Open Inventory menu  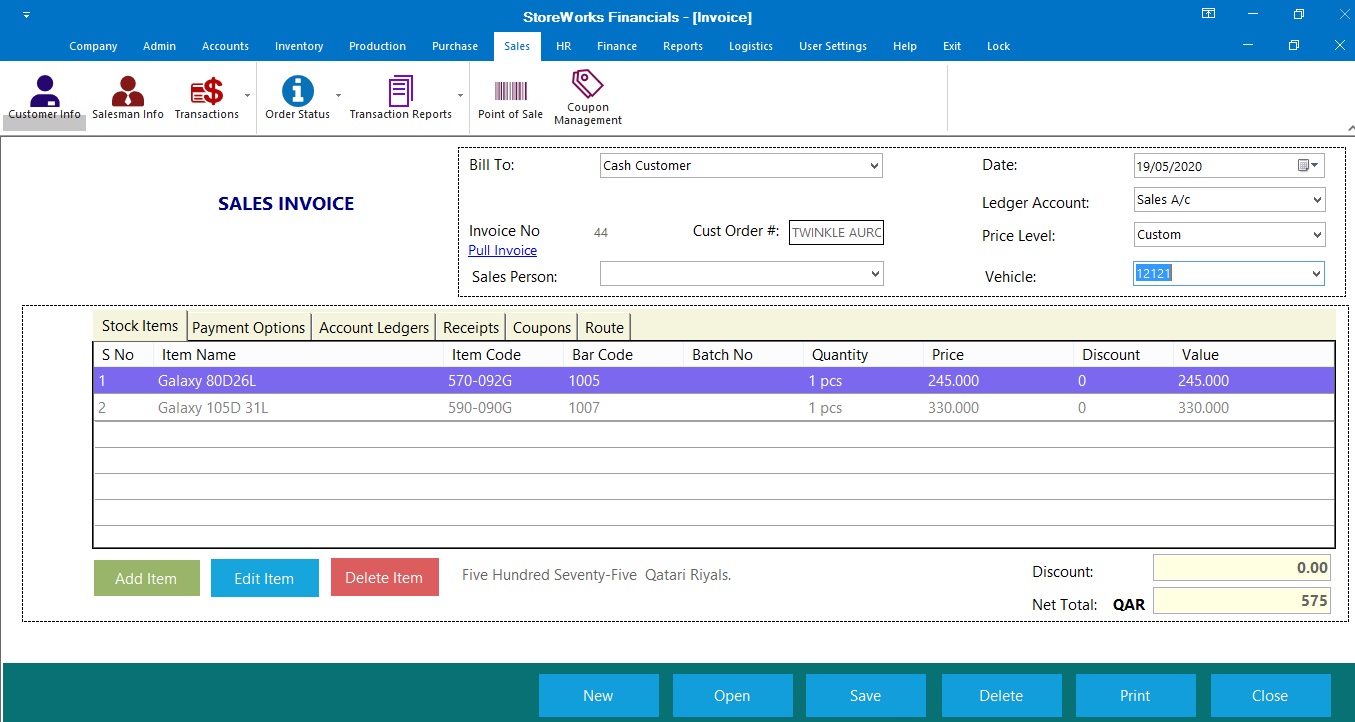pos(299,46)
